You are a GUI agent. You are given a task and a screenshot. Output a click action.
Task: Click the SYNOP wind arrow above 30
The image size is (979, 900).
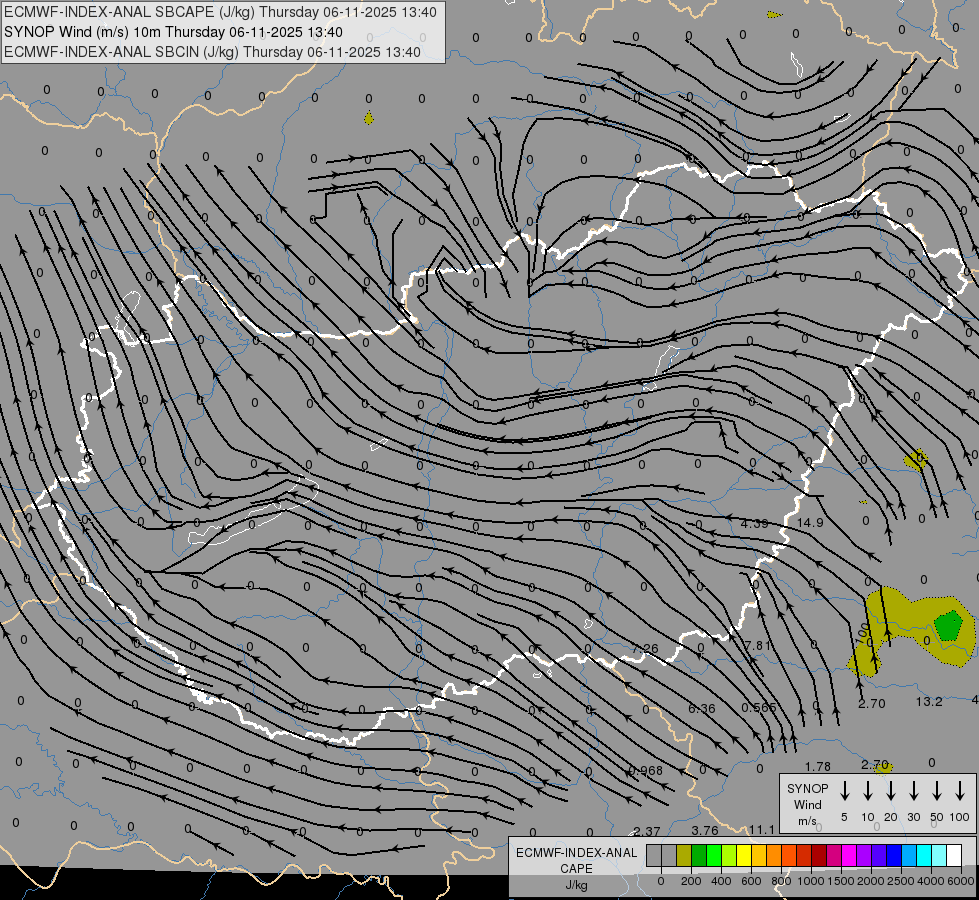click(x=913, y=791)
